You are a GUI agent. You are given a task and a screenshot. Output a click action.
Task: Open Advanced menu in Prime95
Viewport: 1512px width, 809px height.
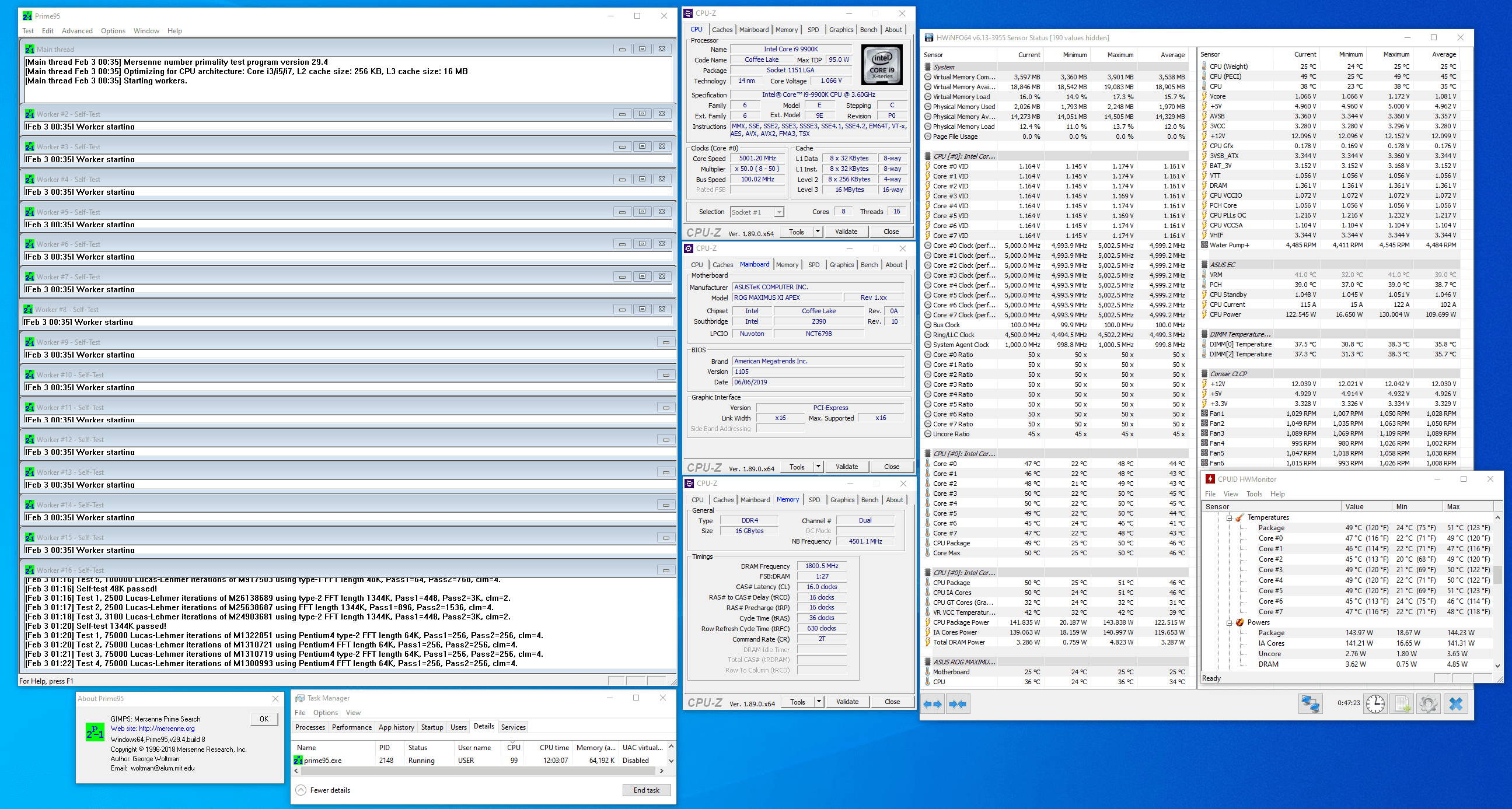77,30
